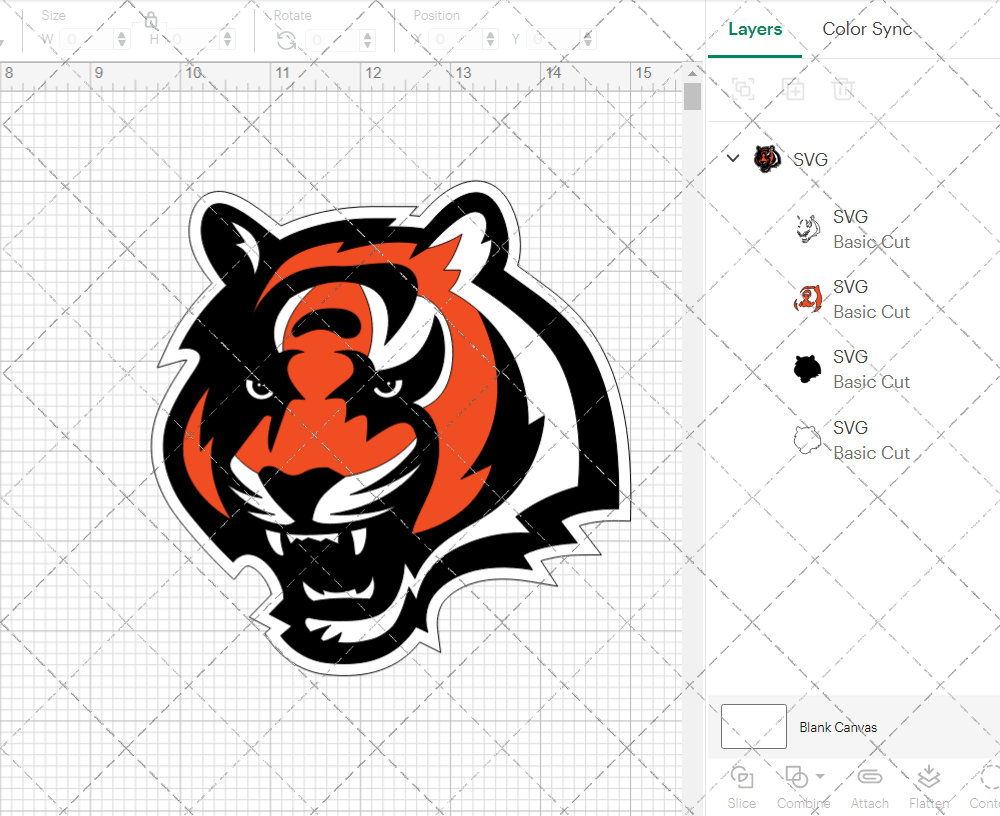
Task: Click the X position input field
Action: (x=456, y=40)
